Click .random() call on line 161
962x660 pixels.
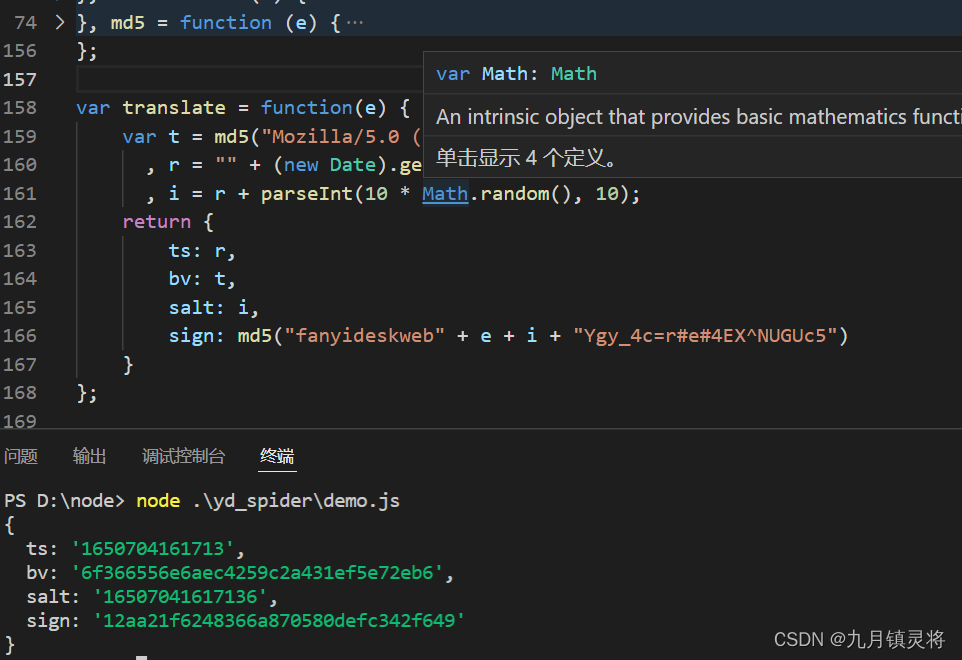pyautogui.click(x=520, y=194)
